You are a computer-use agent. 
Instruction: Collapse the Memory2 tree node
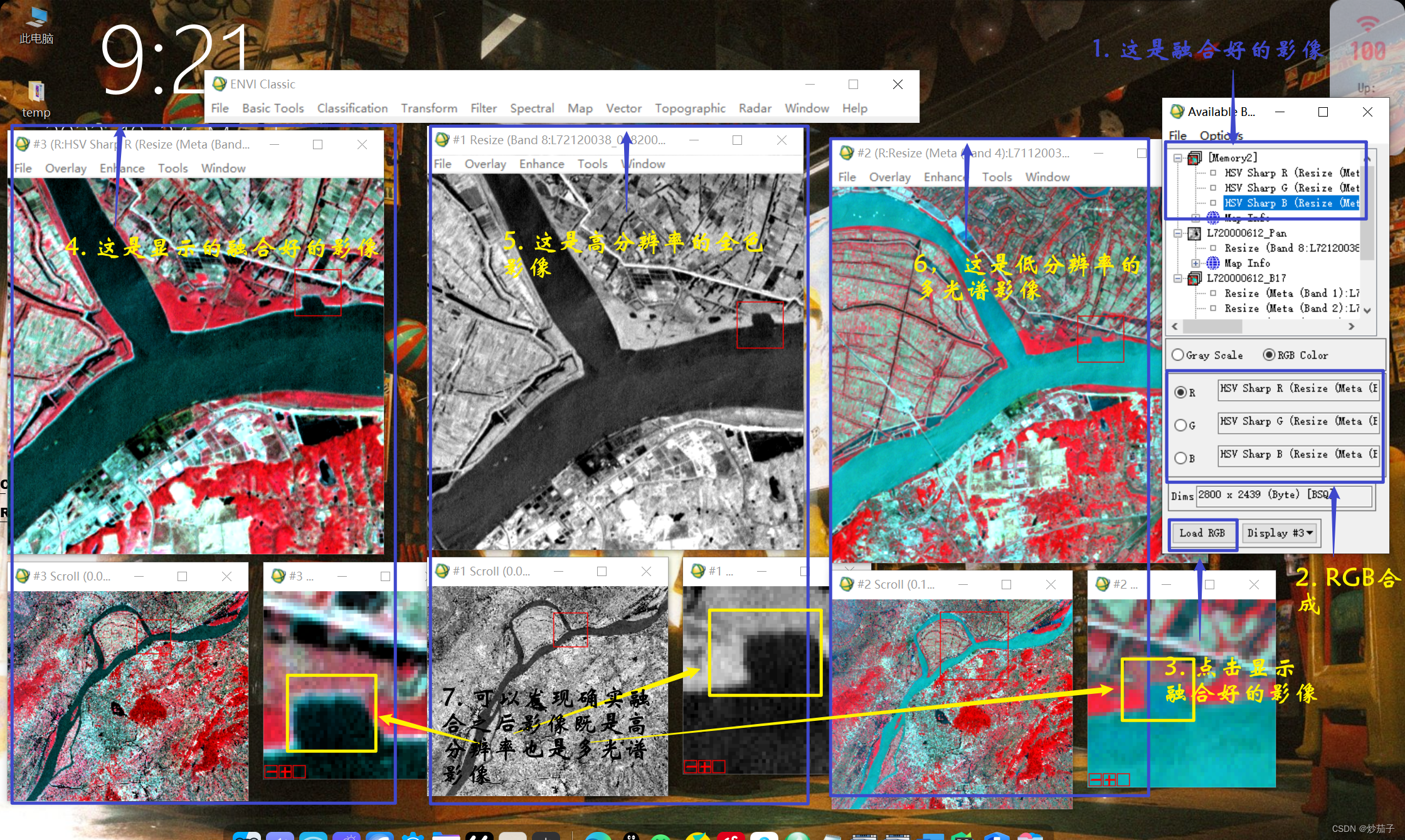coord(1178,158)
